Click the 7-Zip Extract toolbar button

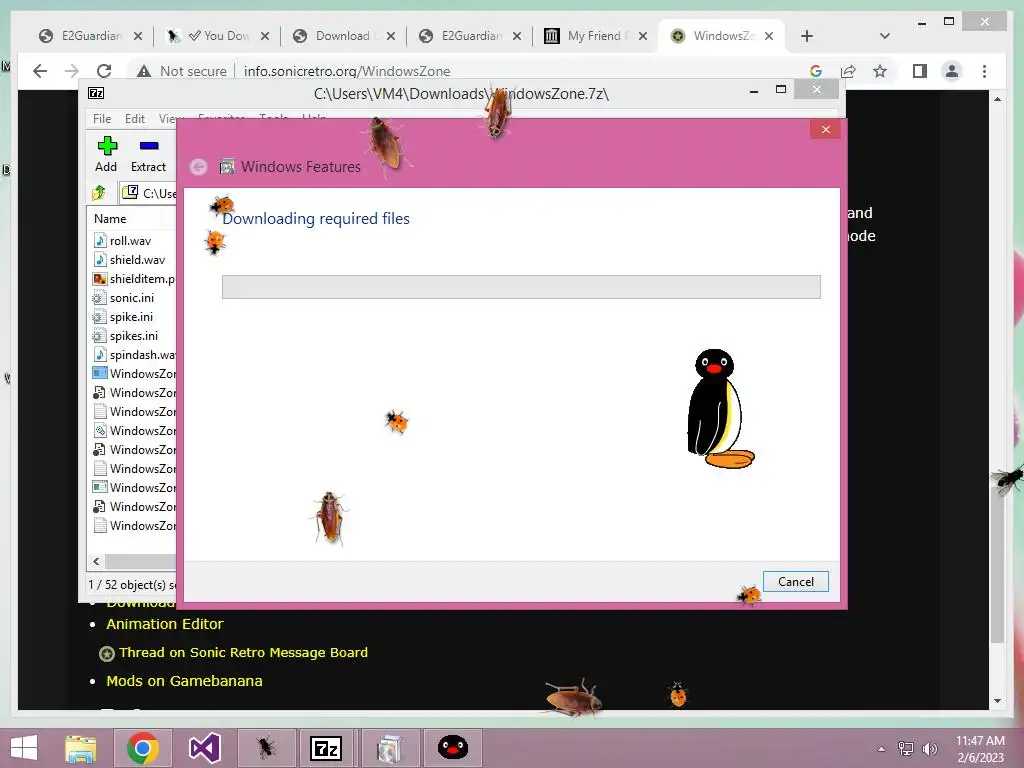(x=148, y=154)
